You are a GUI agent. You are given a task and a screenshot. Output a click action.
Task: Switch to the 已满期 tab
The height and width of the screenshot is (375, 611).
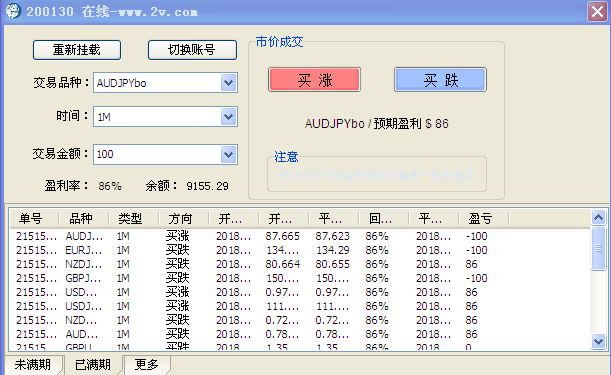coord(93,365)
